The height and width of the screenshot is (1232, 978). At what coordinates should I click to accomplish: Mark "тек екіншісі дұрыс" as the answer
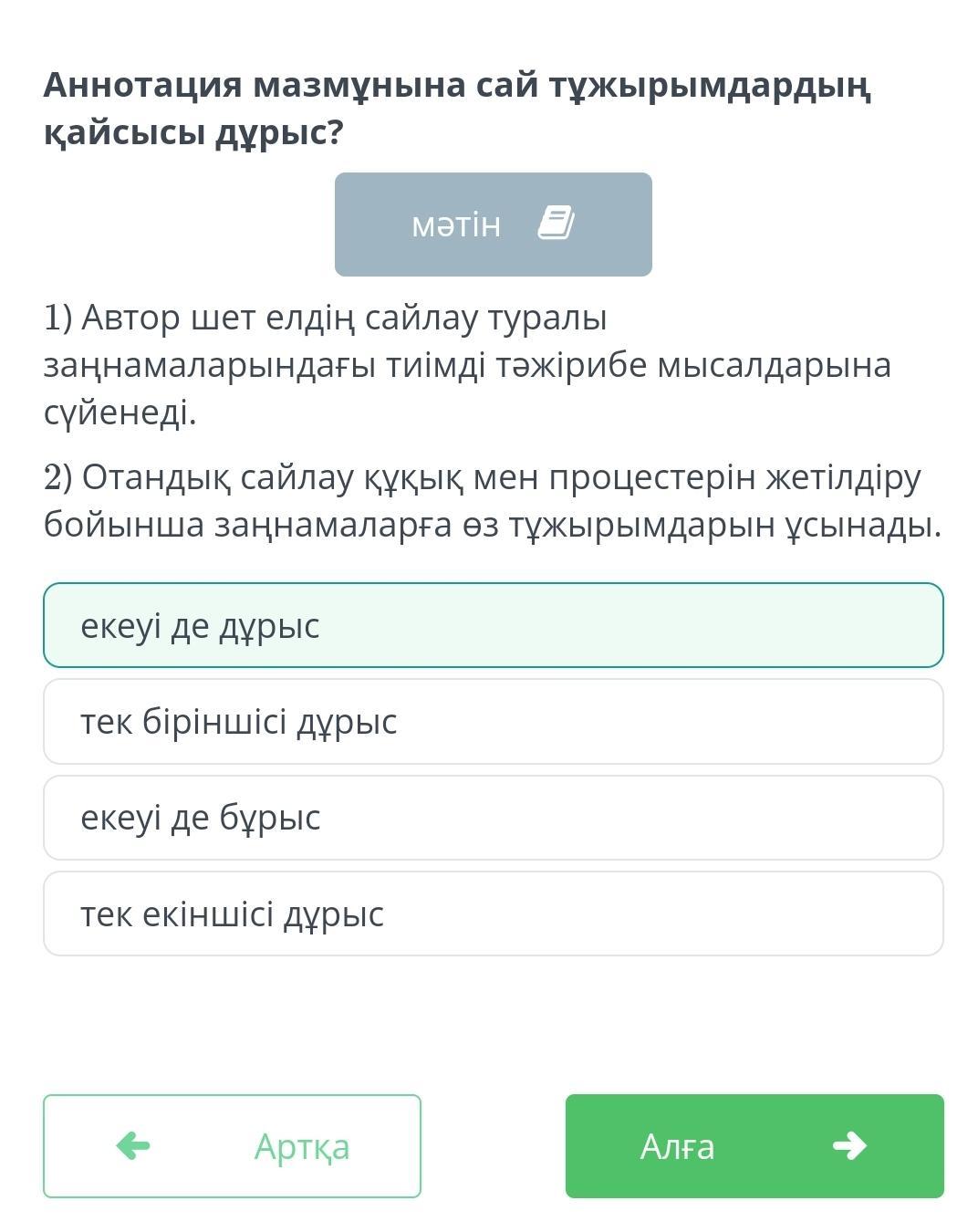pos(493,914)
